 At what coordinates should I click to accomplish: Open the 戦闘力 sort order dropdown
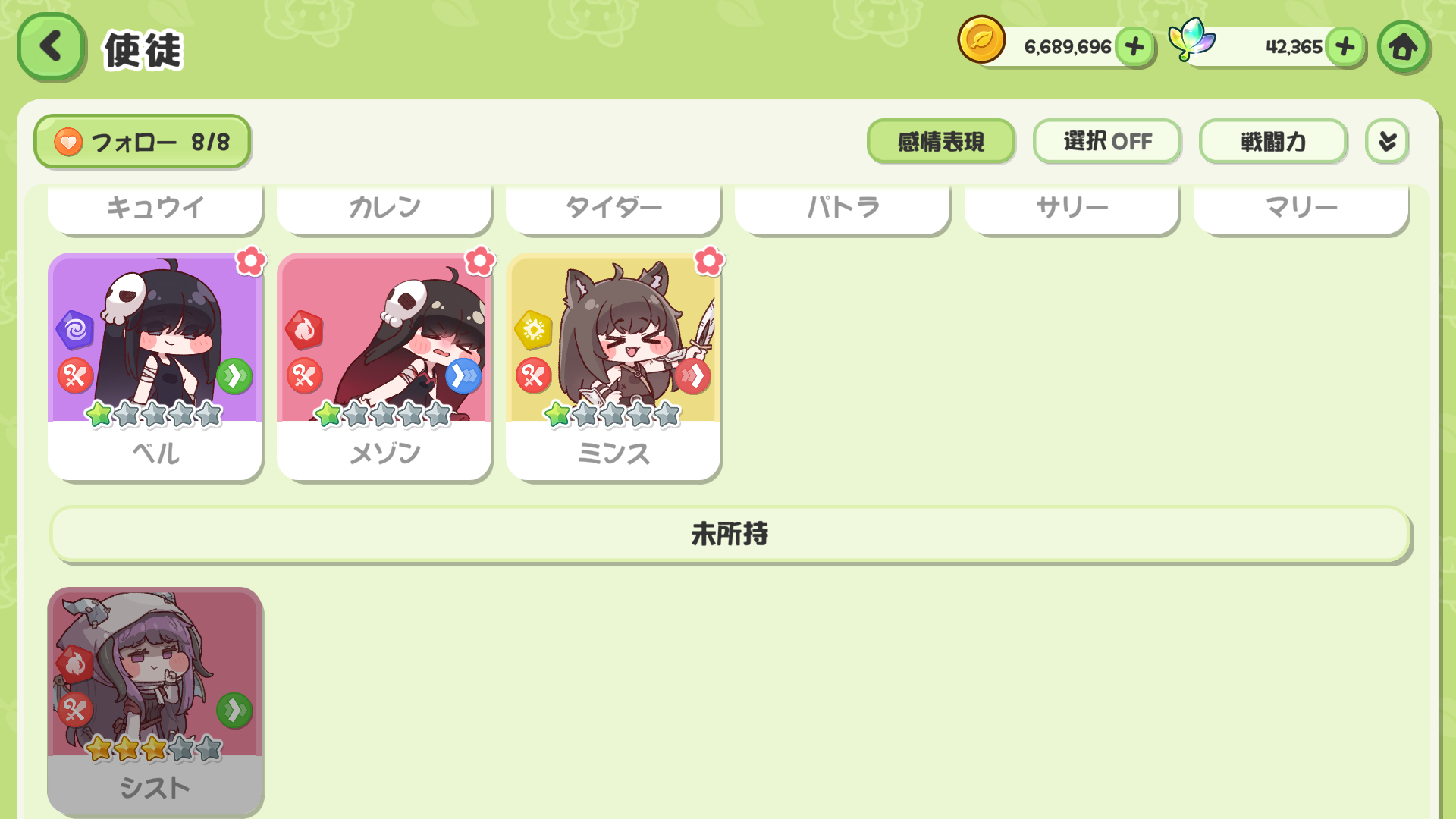pos(1273,141)
